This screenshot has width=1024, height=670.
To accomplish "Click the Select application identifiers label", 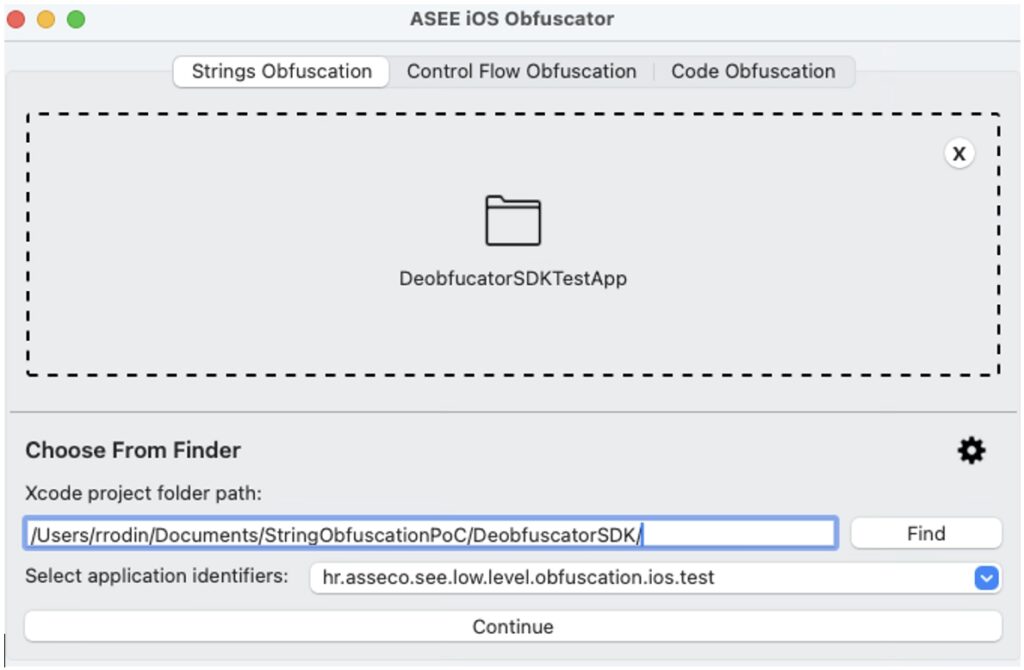I will pos(156,576).
